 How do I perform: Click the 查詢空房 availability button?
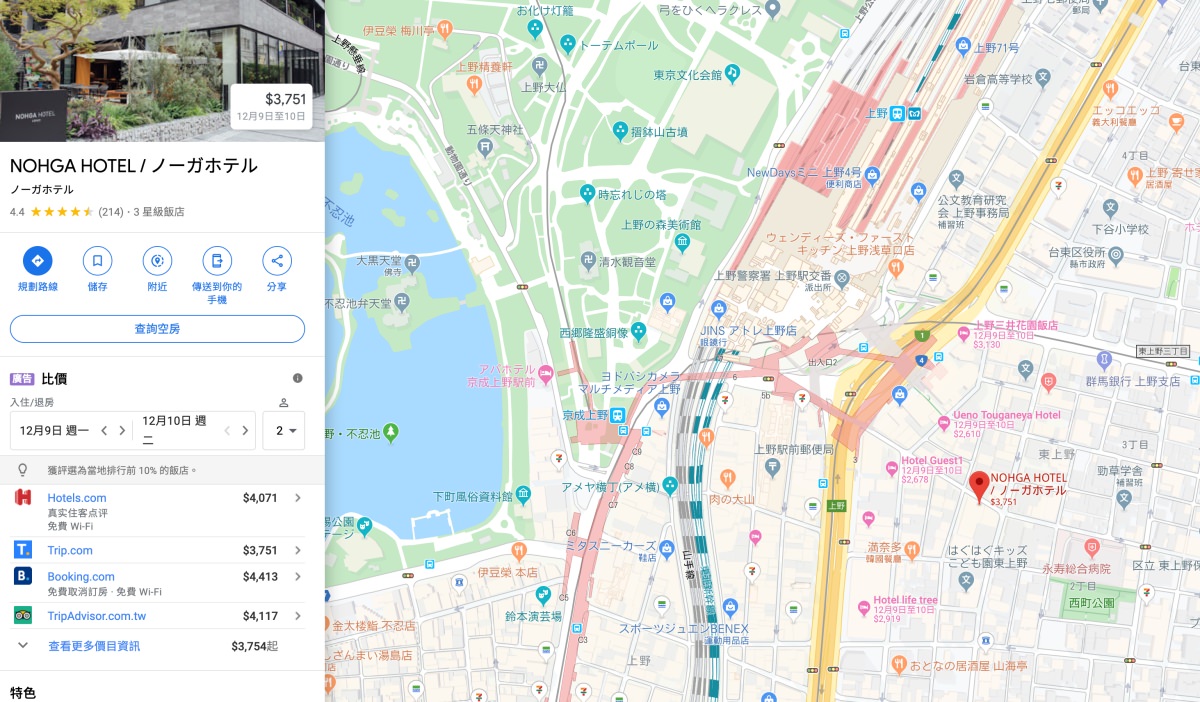click(157, 329)
